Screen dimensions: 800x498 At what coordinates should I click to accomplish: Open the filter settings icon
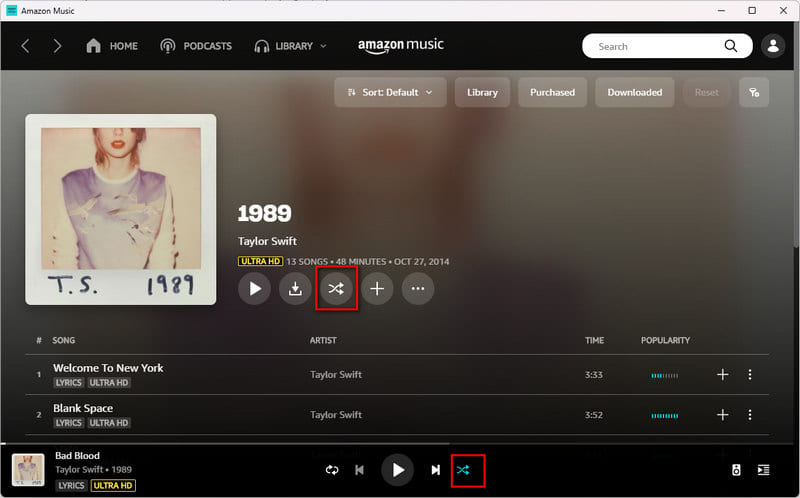point(754,92)
